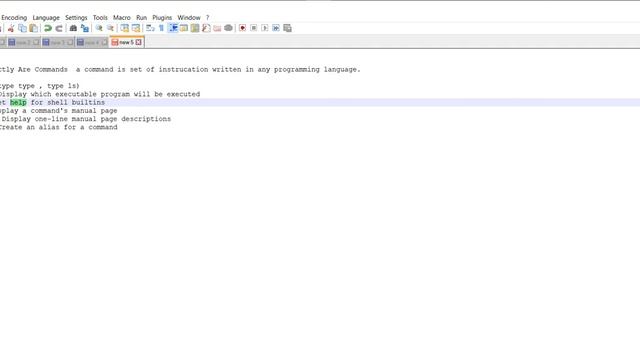The width and height of the screenshot is (640, 360).
Task: Click line 'Create an alias for a command'
Action: (x=58, y=127)
